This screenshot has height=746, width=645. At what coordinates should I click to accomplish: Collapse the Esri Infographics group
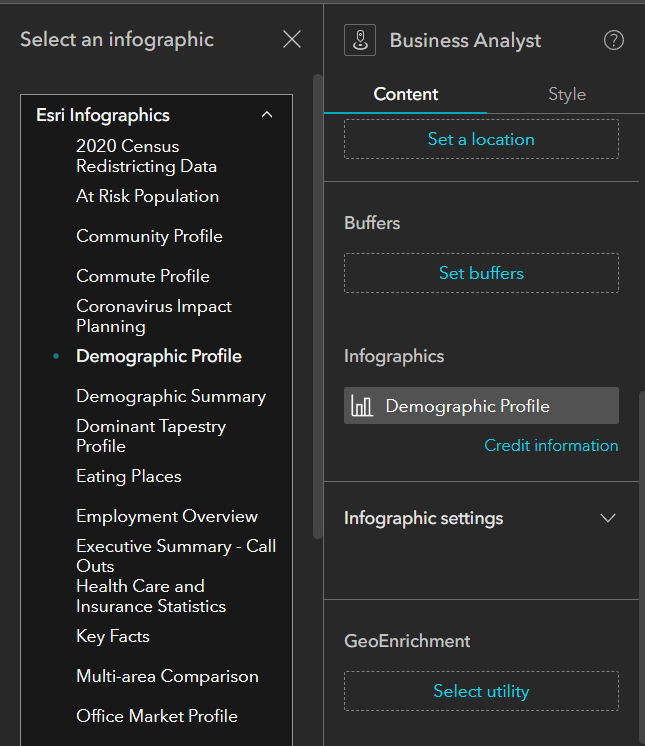click(x=266, y=115)
